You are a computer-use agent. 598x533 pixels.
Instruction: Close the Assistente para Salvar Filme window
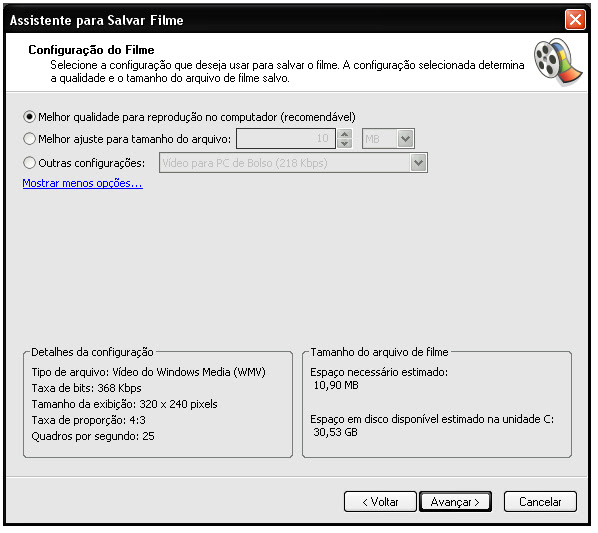pyautogui.click(x=575, y=19)
